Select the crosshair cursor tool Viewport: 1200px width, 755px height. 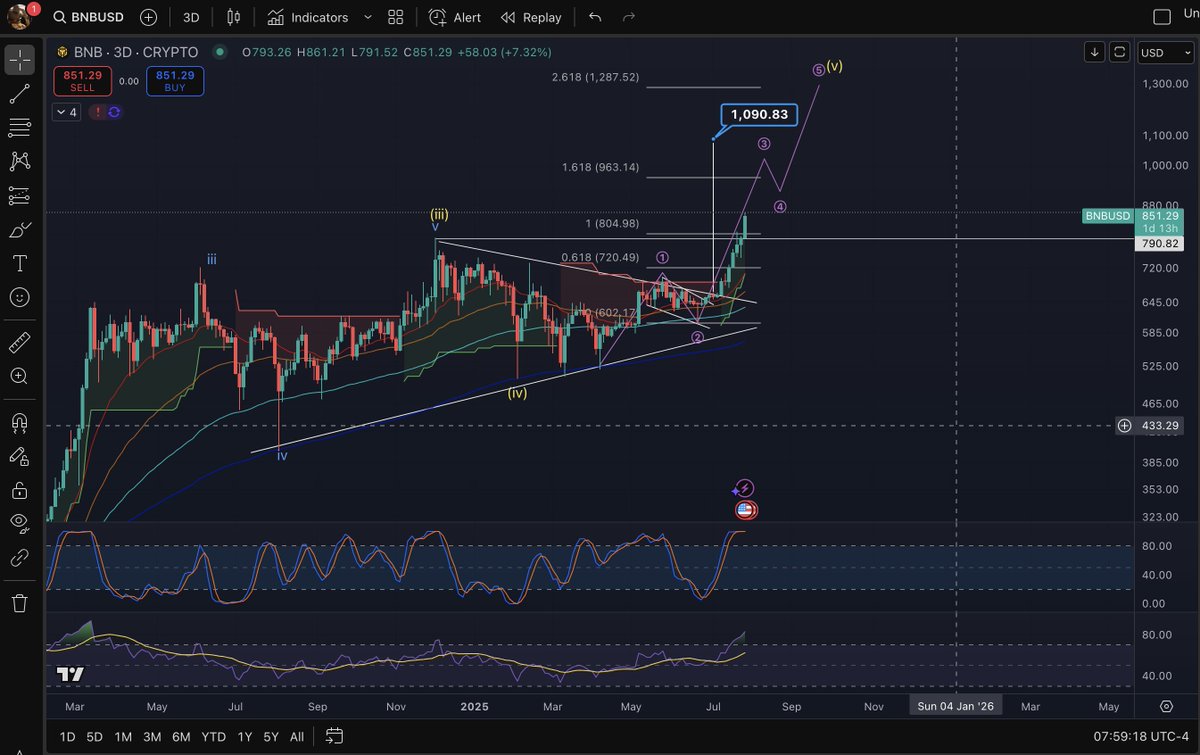point(19,60)
